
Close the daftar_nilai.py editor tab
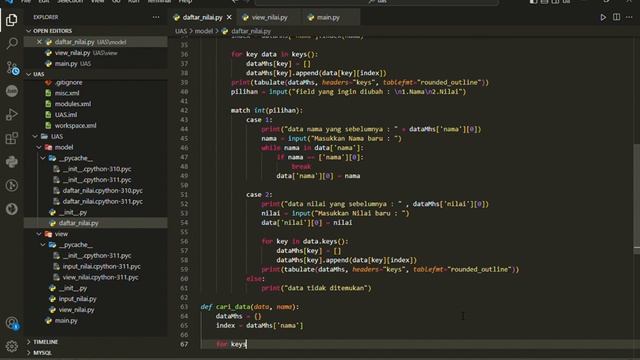(x=229, y=17)
